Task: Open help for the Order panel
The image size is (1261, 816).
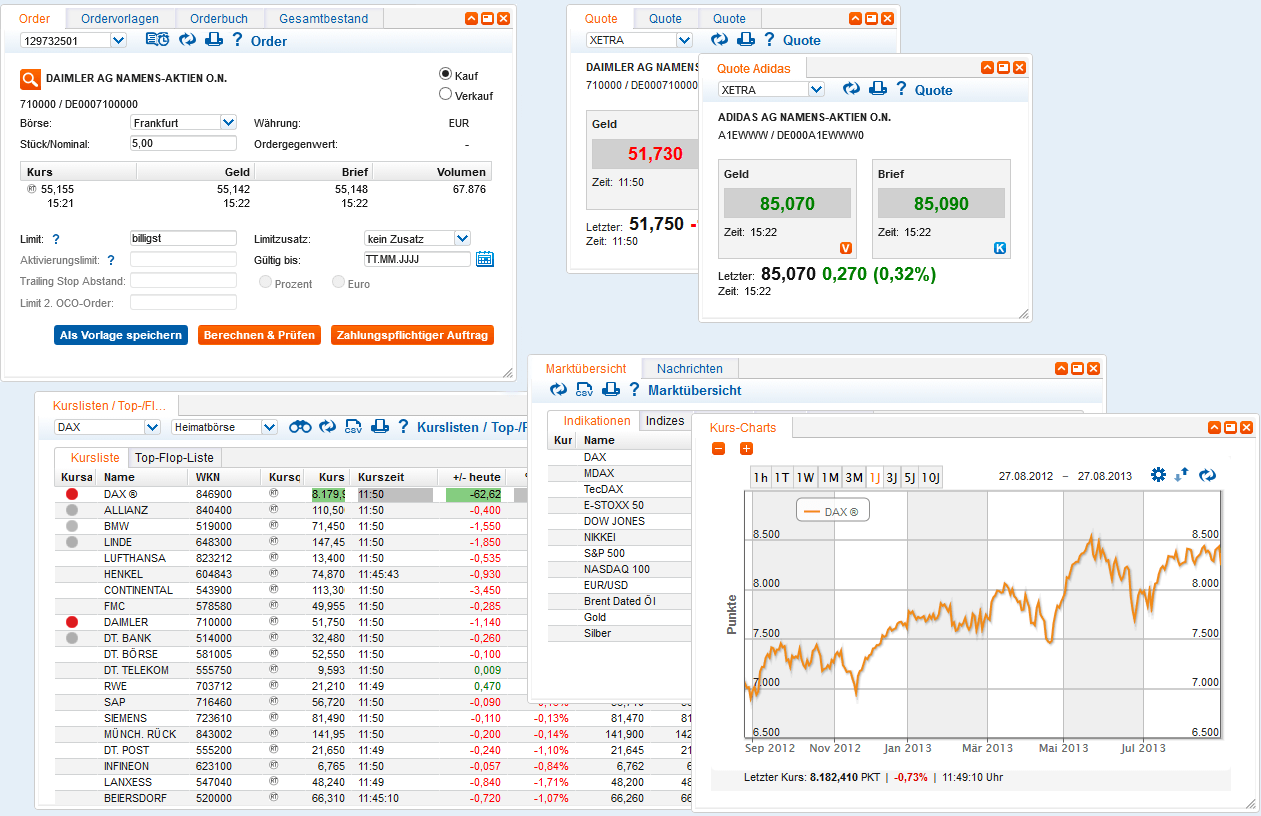Action: tap(237, 40)
